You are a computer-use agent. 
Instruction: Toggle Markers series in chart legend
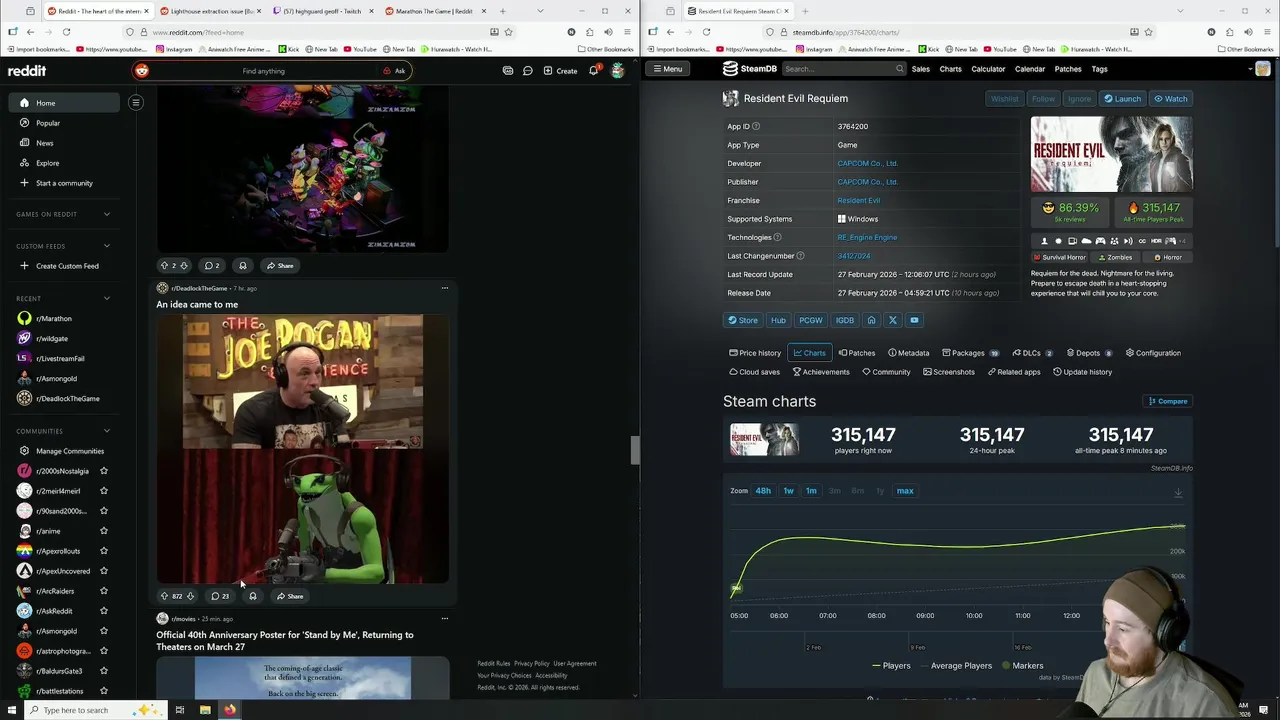[1024, 666]
